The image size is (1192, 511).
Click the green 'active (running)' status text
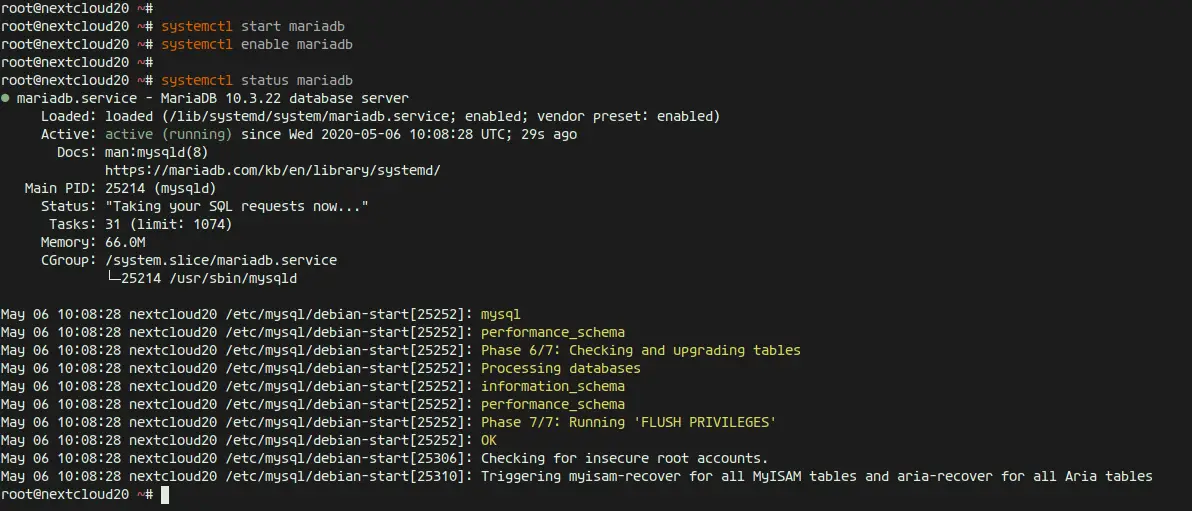pyautogui.click(x=169, y=135)
